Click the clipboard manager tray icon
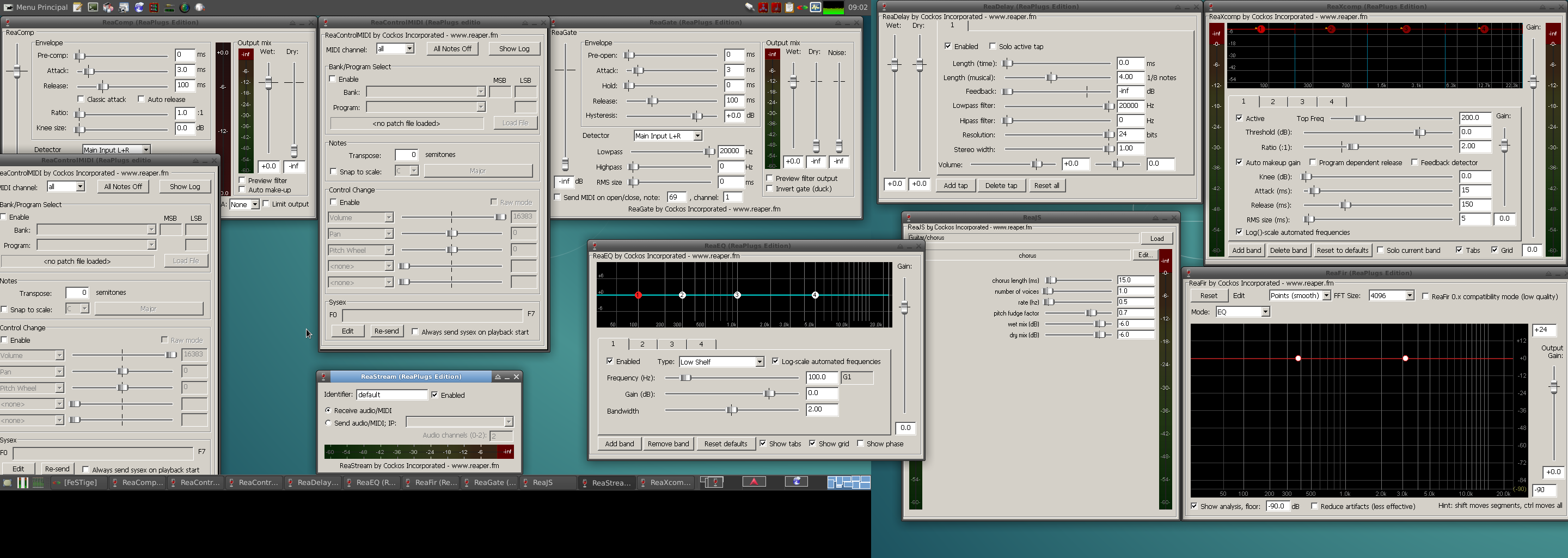 point(789,7)
